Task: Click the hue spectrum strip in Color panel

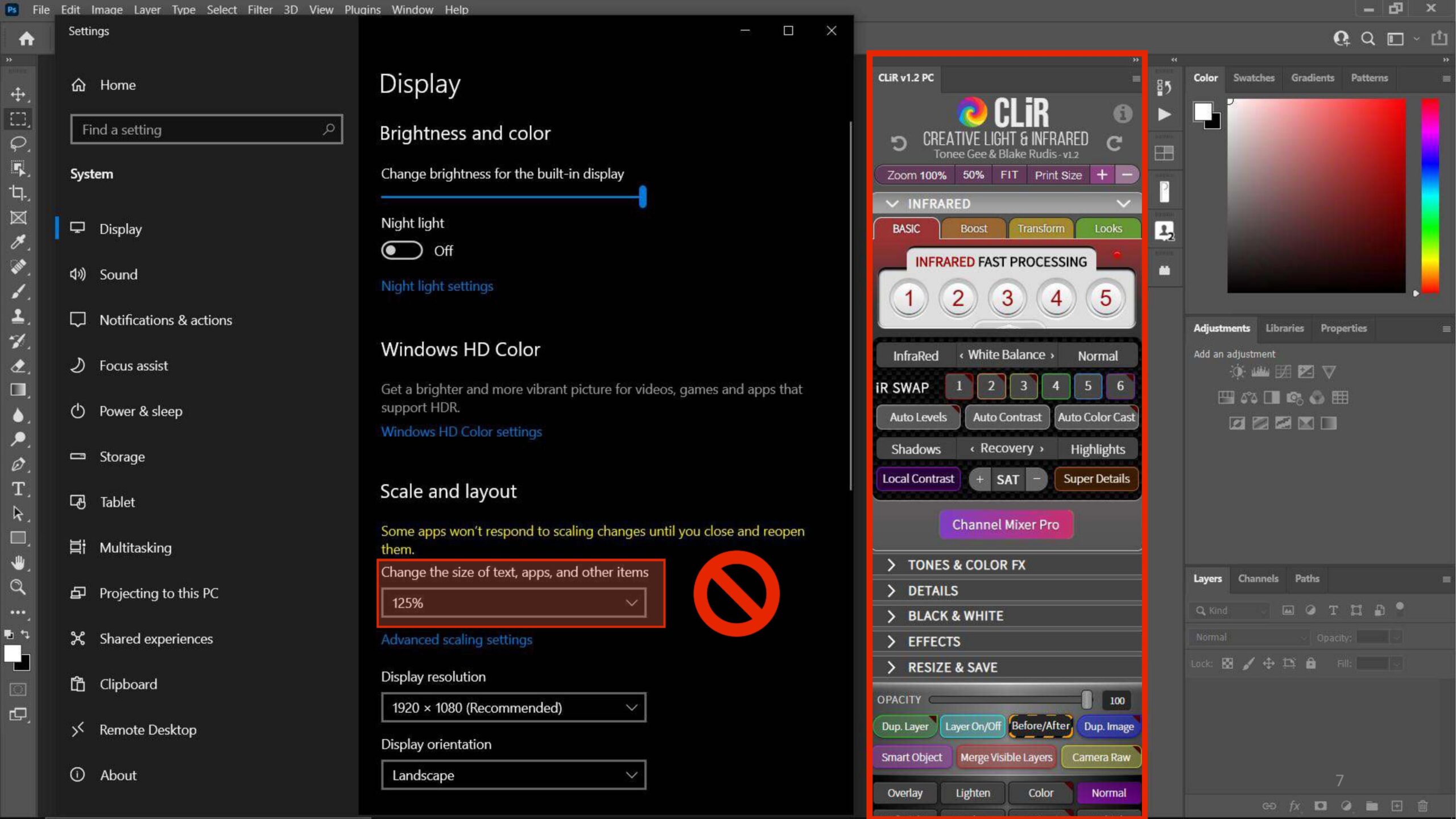Action: (x=1430, y=196)
